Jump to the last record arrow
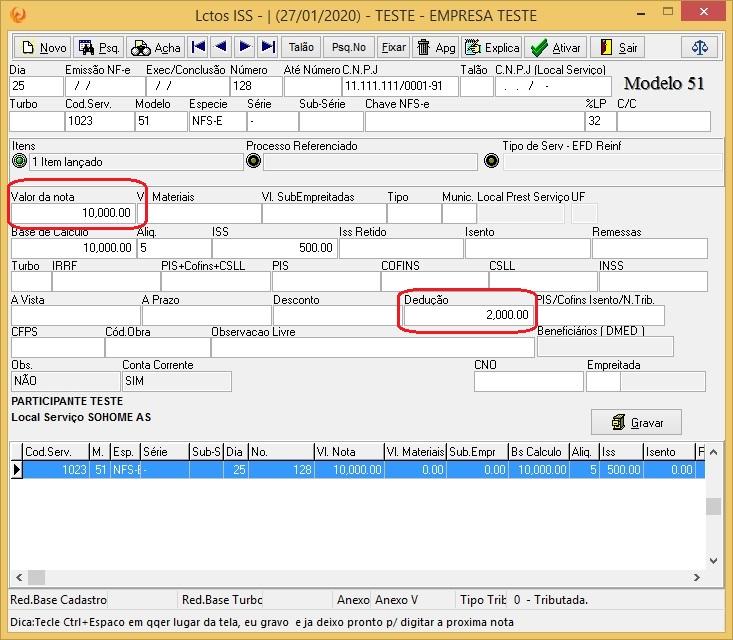The height and width of the screenshot is (640, 733). [x=267, y=47]
